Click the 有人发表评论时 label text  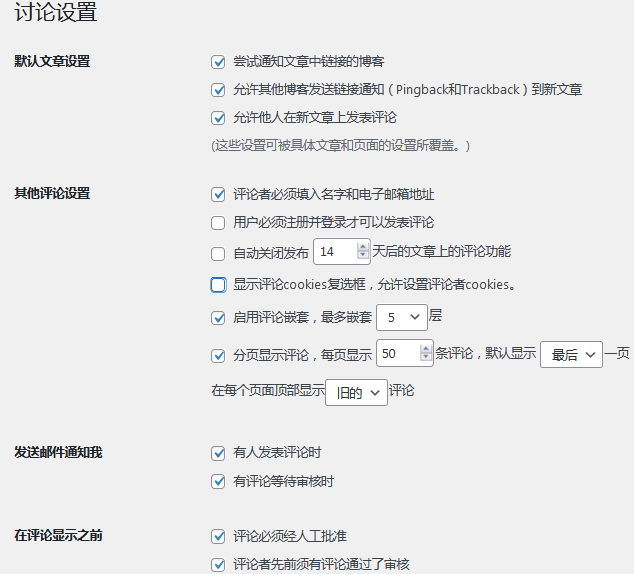click(x=277, y=453)
